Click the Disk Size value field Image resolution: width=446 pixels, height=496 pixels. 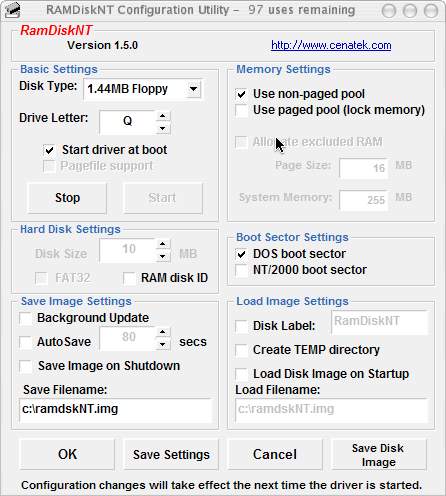click(x=127, y=250)
